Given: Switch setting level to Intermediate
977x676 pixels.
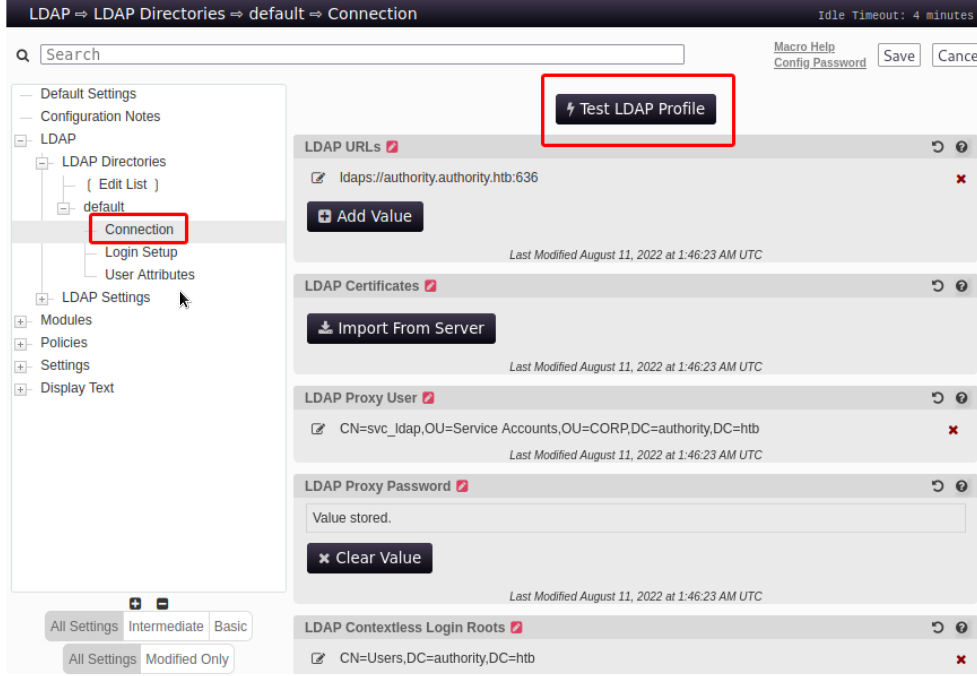Looking at the screenshot, I should tap(166, 626).
